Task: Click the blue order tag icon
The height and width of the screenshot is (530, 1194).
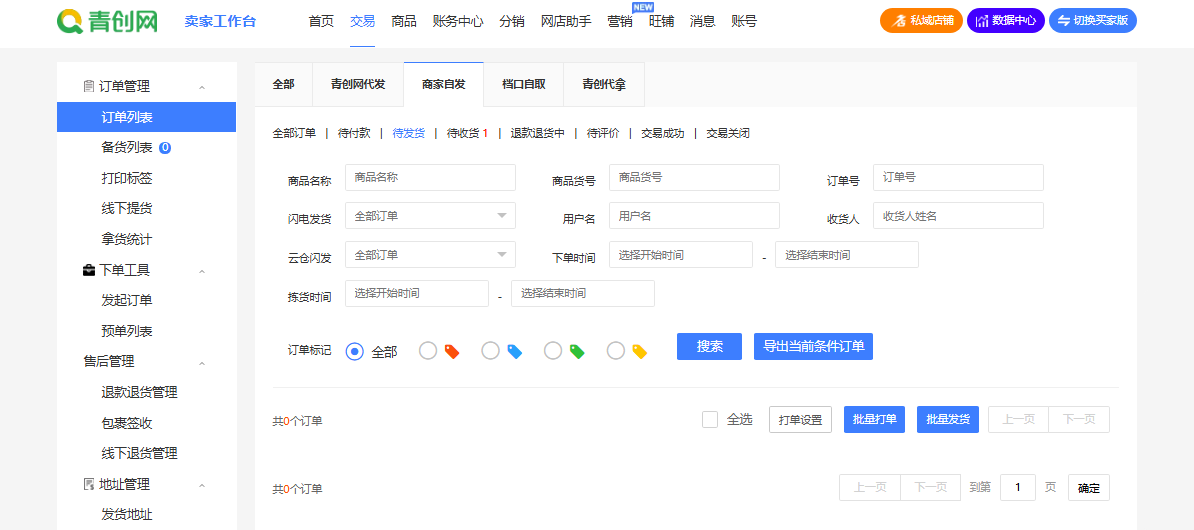Action: [515, 351]
